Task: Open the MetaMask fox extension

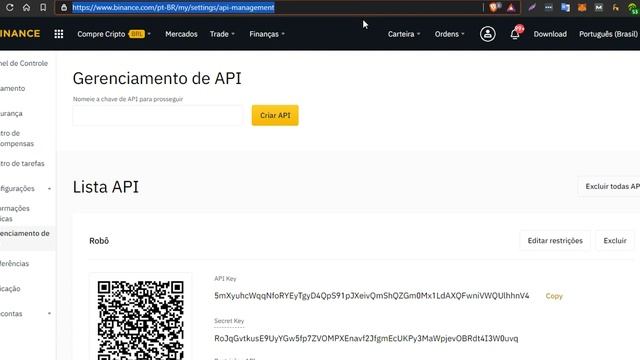Action: (582, 7)
